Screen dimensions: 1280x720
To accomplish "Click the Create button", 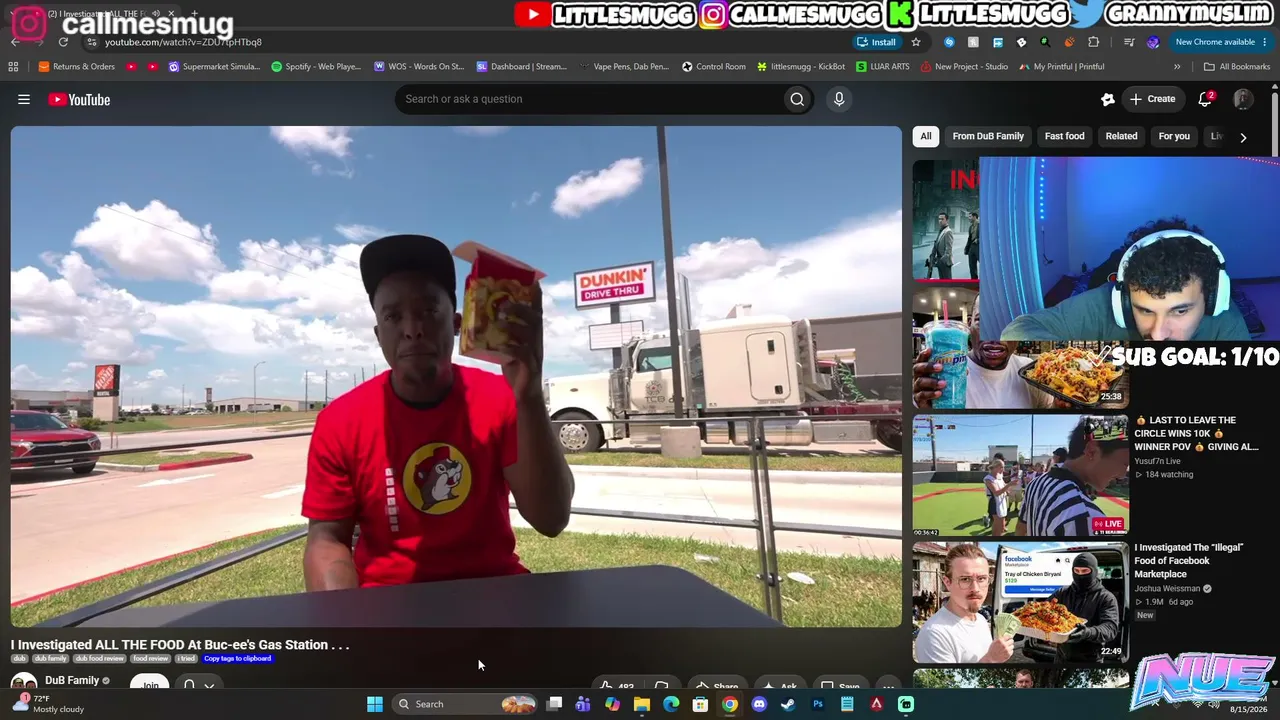I will 1153,99.
